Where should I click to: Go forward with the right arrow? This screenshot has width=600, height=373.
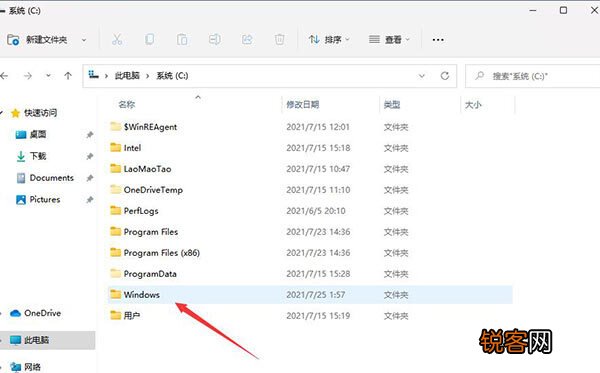pos(28,76)
